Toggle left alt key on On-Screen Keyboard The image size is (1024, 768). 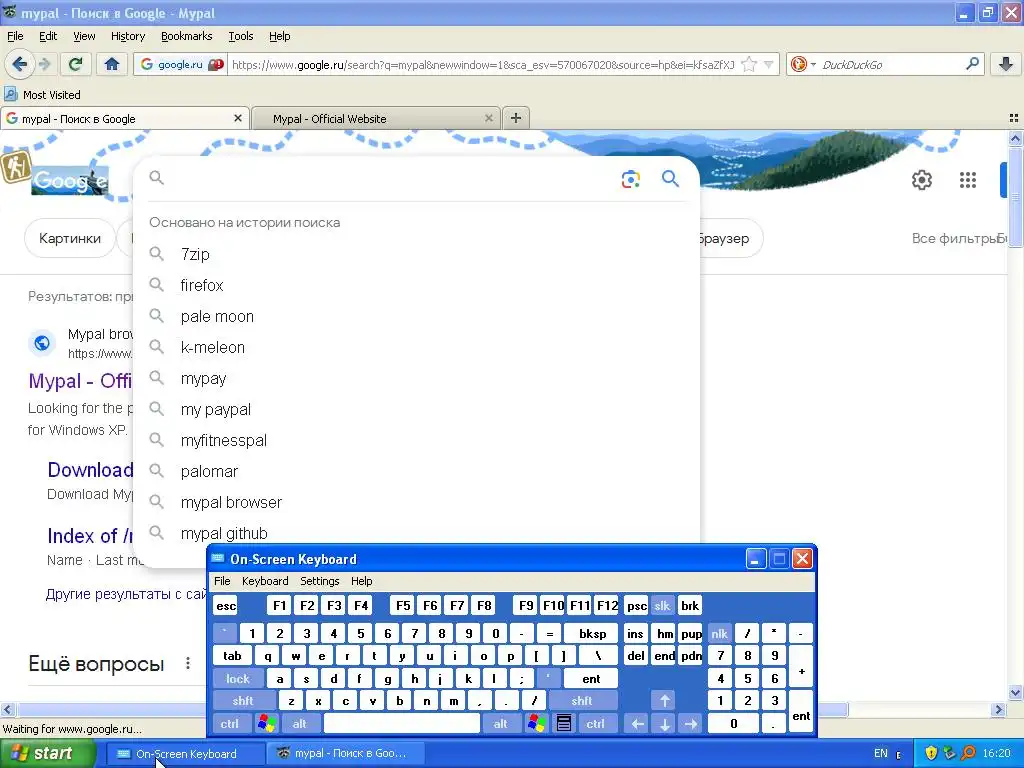tap(300, 724)
